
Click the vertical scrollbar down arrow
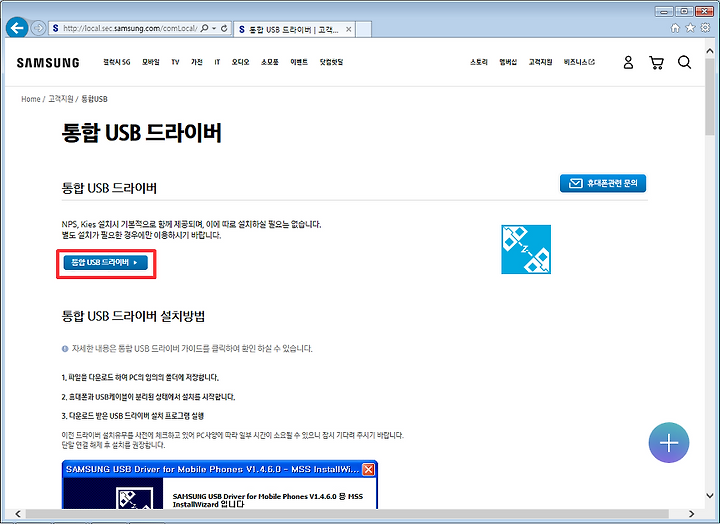[710, 496]
